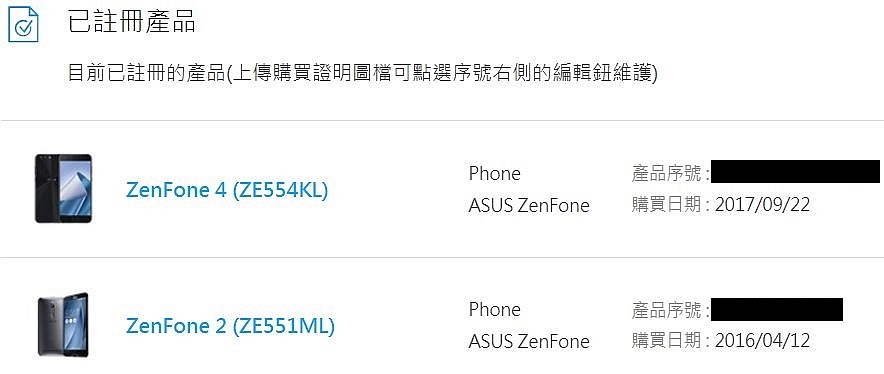Click the ZenFone 2 購買日期 label
Image resolution: width=884 pixels, height=374 pixels.
click(x=666, y=341)
